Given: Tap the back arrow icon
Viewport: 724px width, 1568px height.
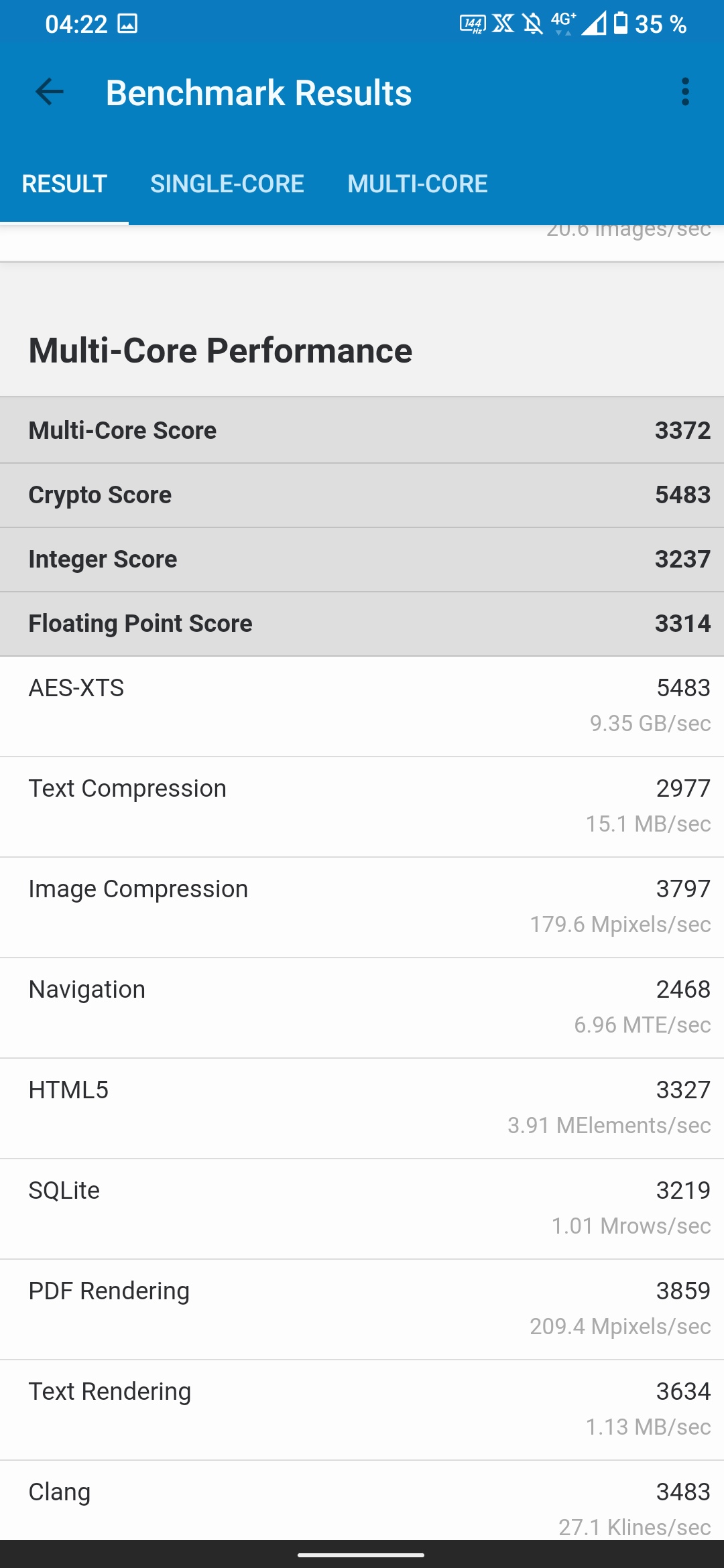Looking at the screenshot, I should tap(50, 92).
